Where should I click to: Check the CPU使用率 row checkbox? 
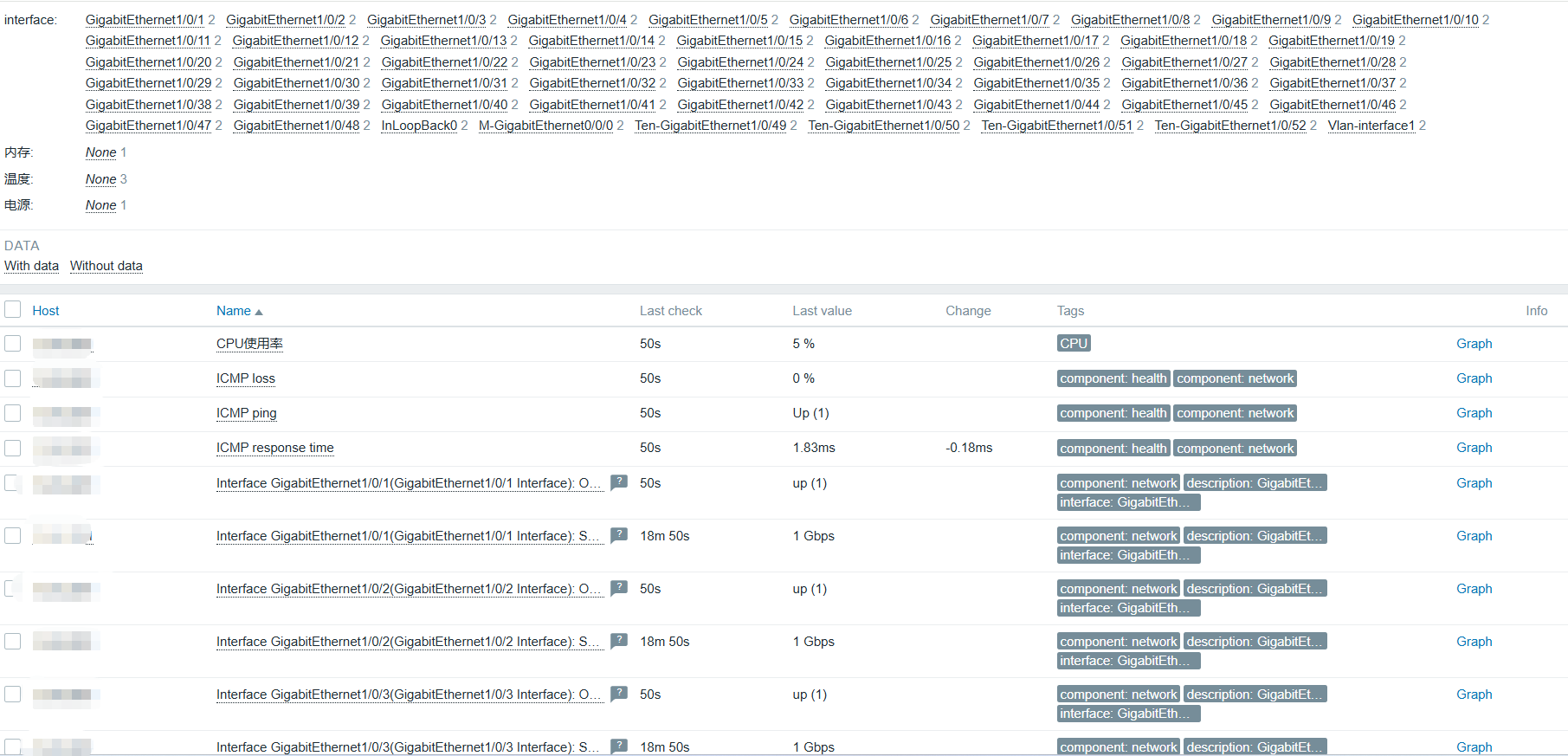[13, 344]
